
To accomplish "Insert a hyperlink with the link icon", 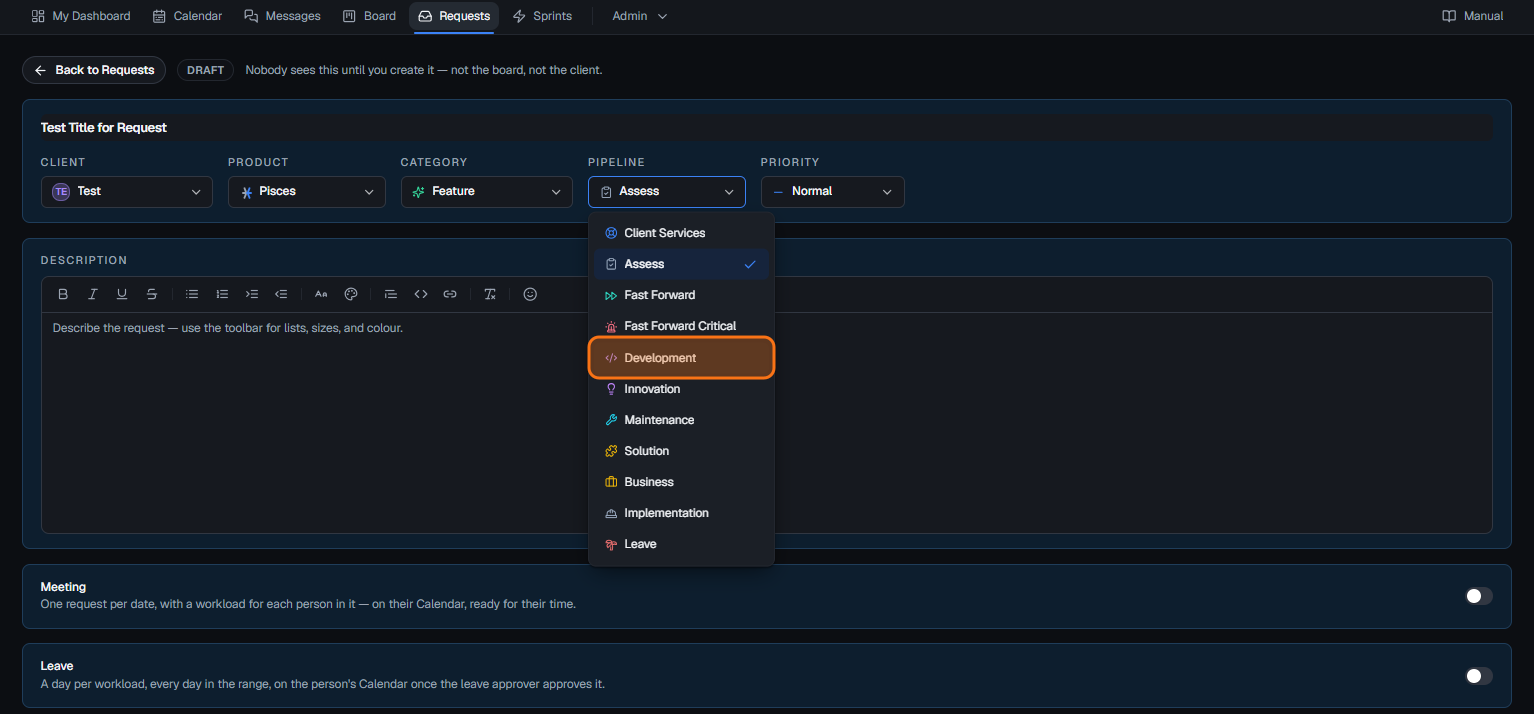I will point(450,294).
